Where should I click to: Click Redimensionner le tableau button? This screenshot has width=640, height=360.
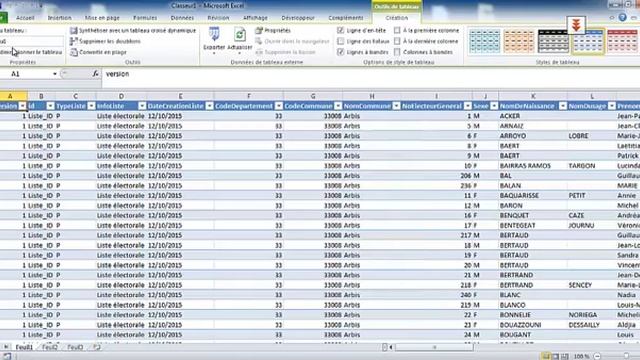click(31, 52)
